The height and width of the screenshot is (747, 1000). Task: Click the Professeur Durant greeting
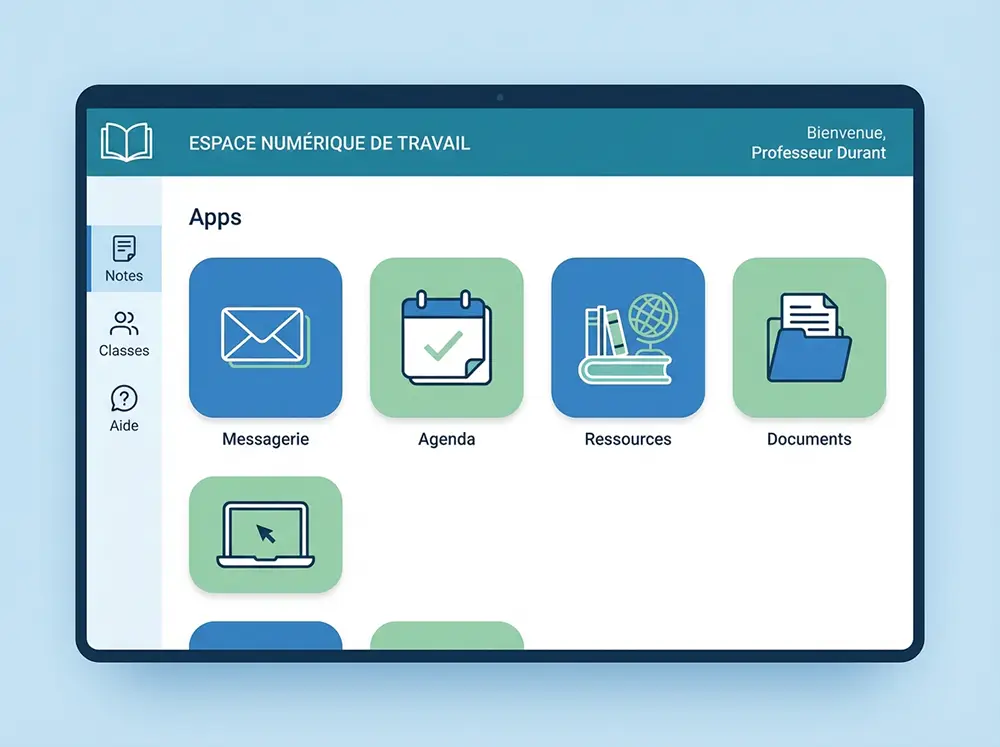(x=819, y=153)
